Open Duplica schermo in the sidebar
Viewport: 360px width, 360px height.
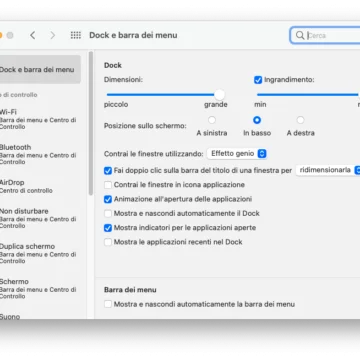(39, 254)
